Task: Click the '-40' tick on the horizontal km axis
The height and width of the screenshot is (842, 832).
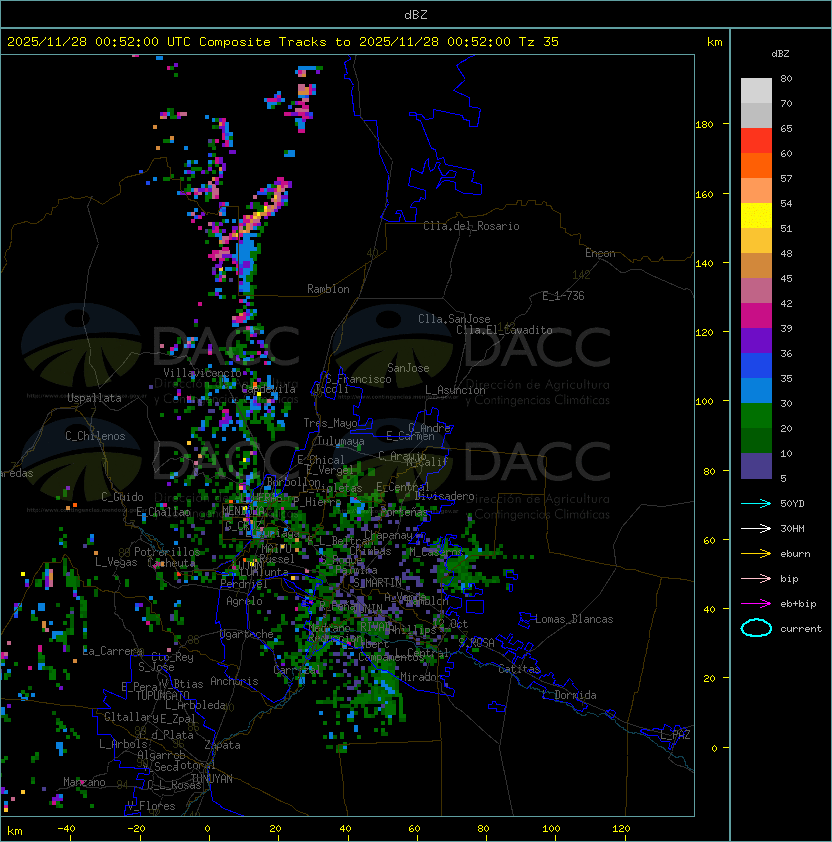Action: (67, 829)
